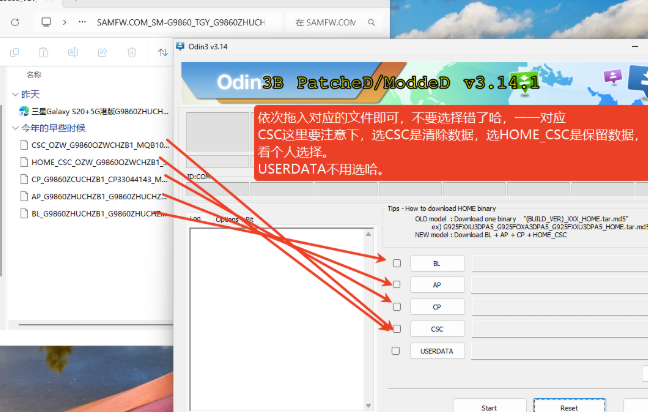Viewport: 648px width, 412px height.
Task: Click the file icon beside CP_G9860ZCUCHZB1
Action: tap(24, 179)
